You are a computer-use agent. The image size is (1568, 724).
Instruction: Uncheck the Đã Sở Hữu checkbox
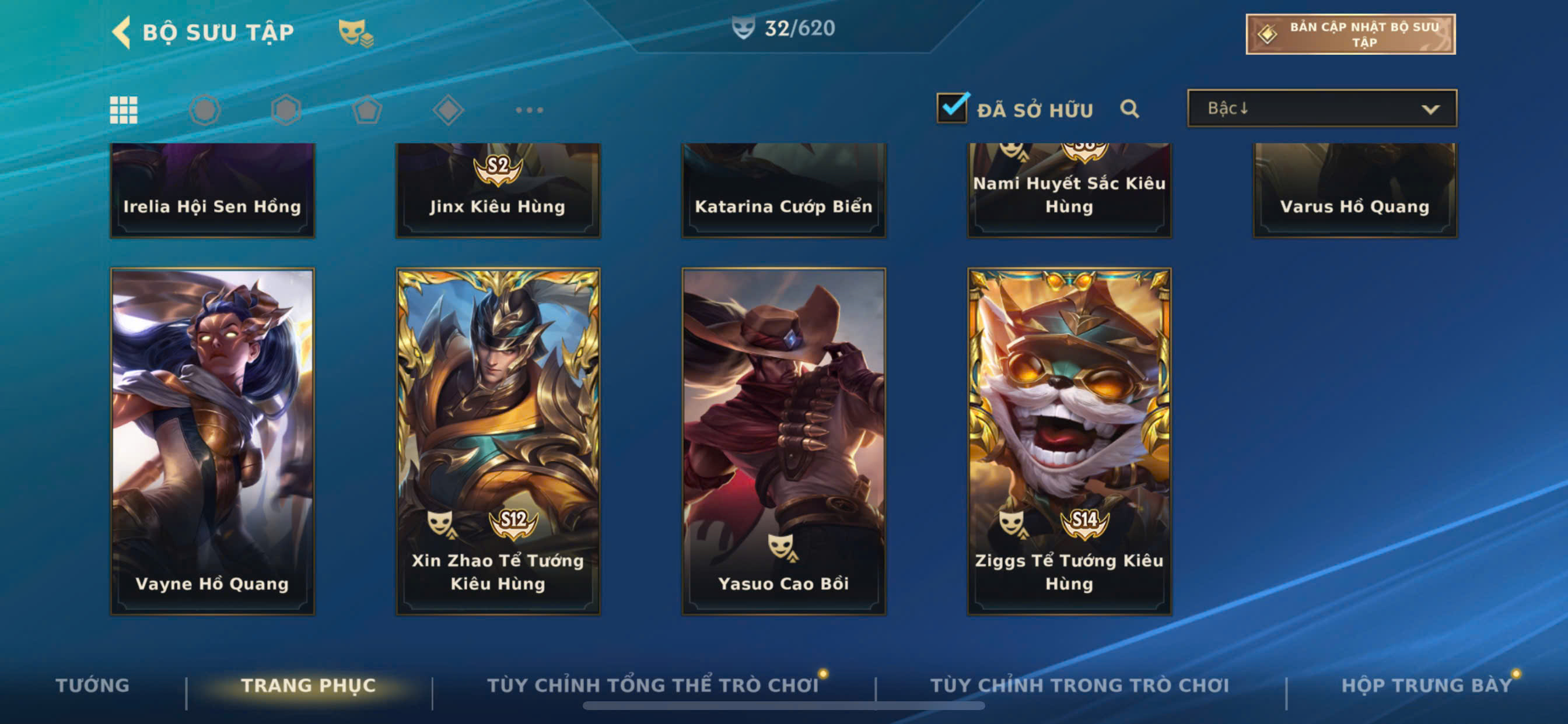tap(952, 108)
